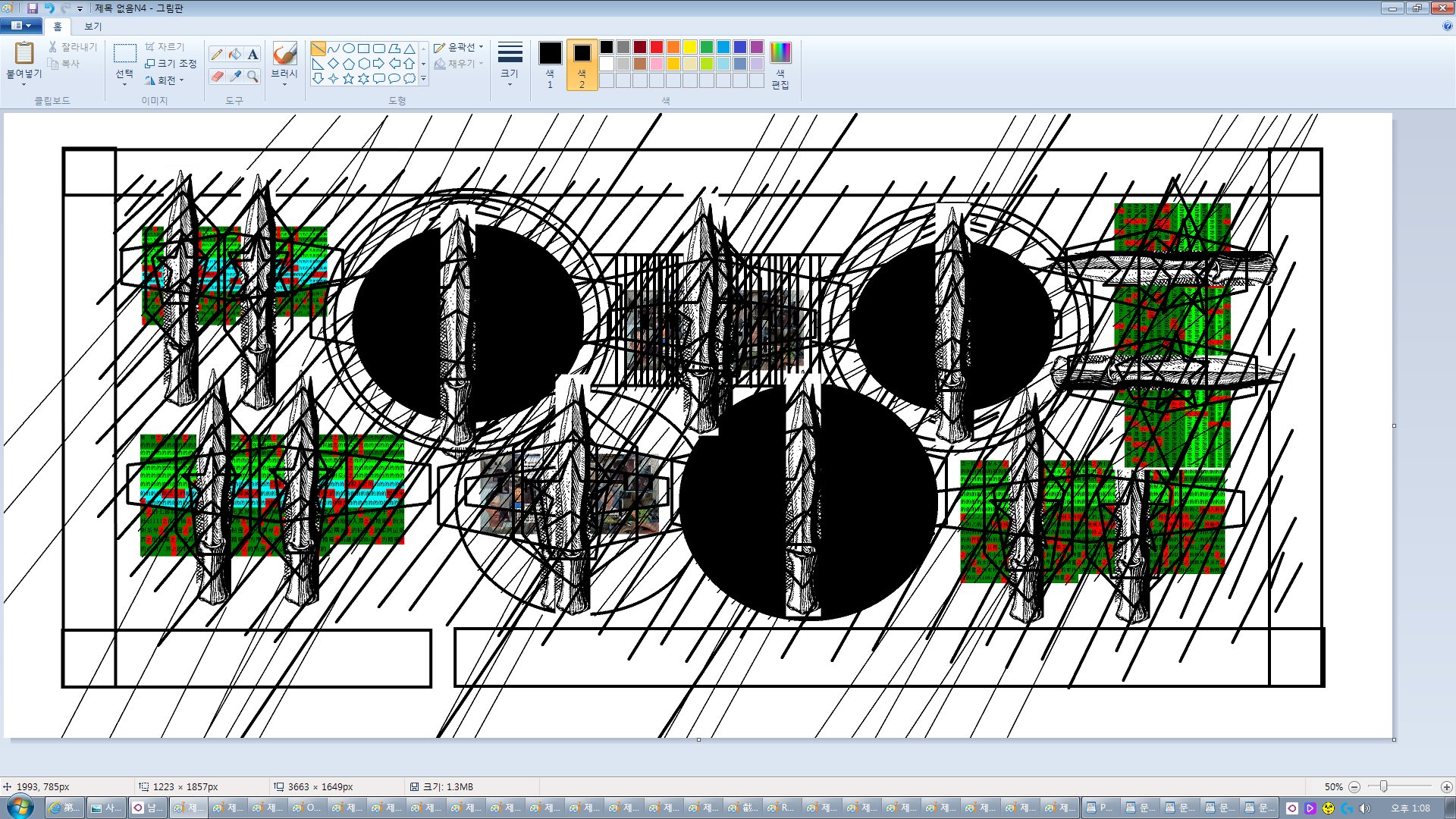Viewport: 1456px width, 819px height.
Task: Choose the Oval shape
Action: pyautogui.click(x=349, y=49)
